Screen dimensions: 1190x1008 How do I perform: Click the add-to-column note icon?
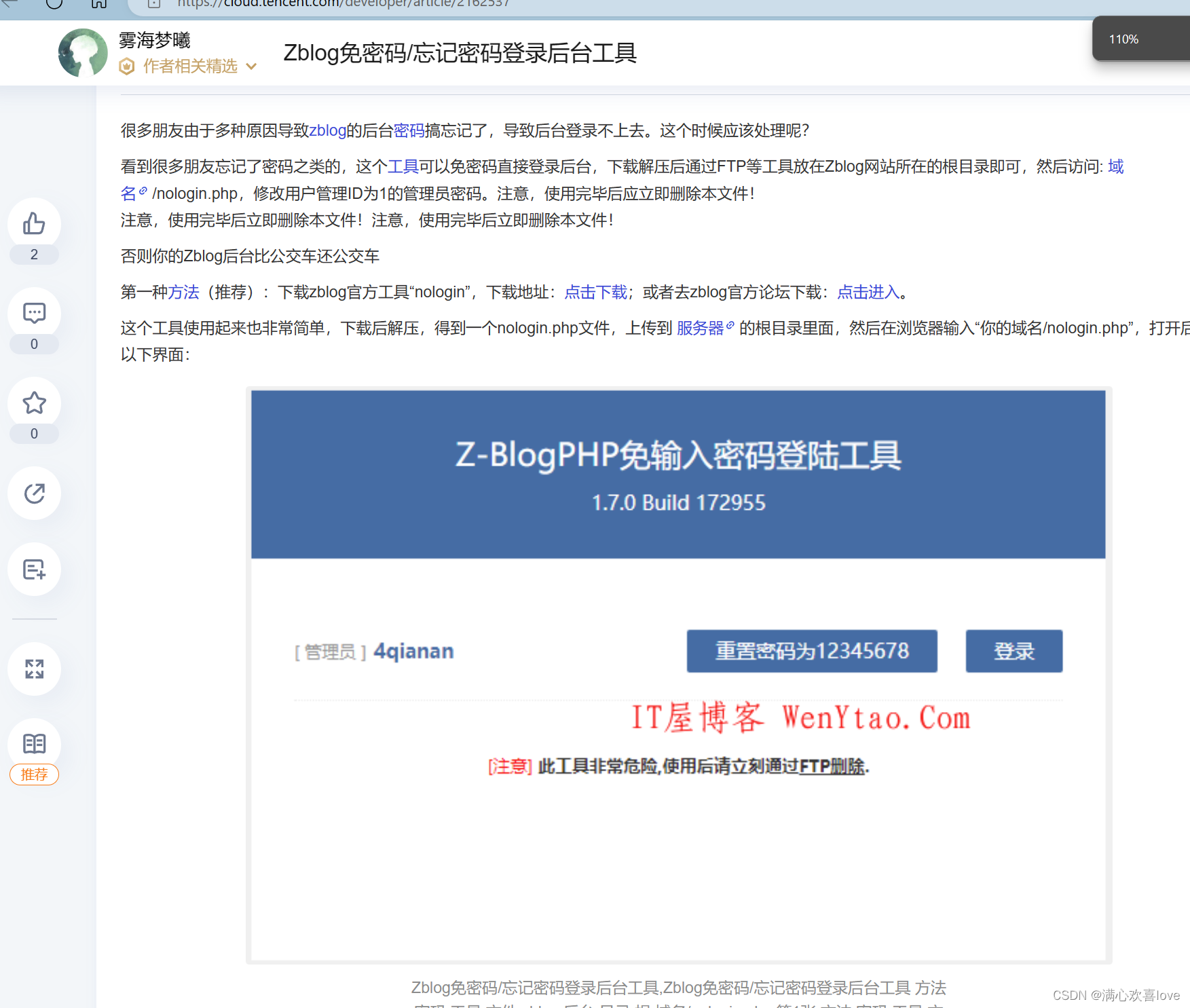pos(34,570)
